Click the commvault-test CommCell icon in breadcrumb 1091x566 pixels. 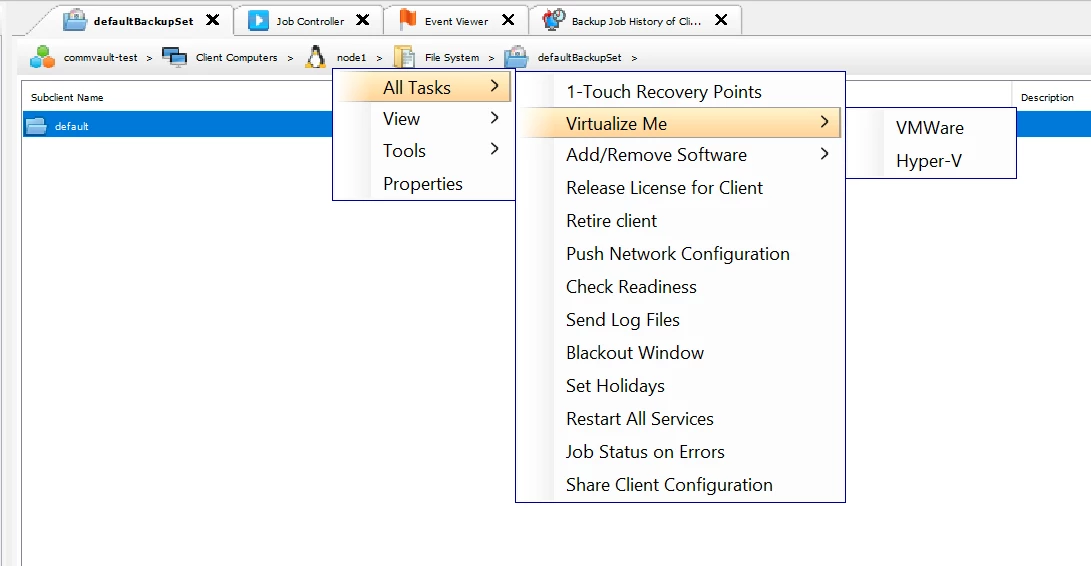pyautogui.click(x=42, y=57)
